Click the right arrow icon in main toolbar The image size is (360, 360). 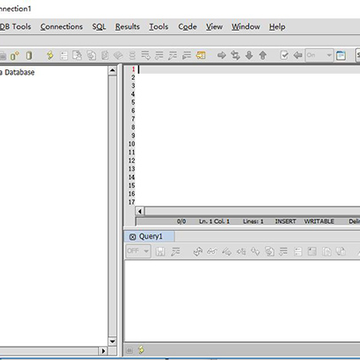click(222, 55)
